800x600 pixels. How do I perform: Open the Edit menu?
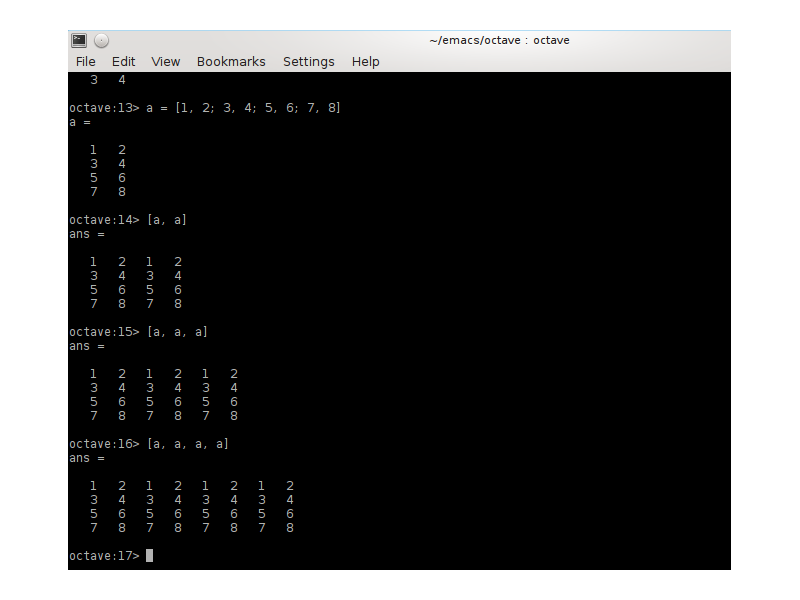pos(123,61)
